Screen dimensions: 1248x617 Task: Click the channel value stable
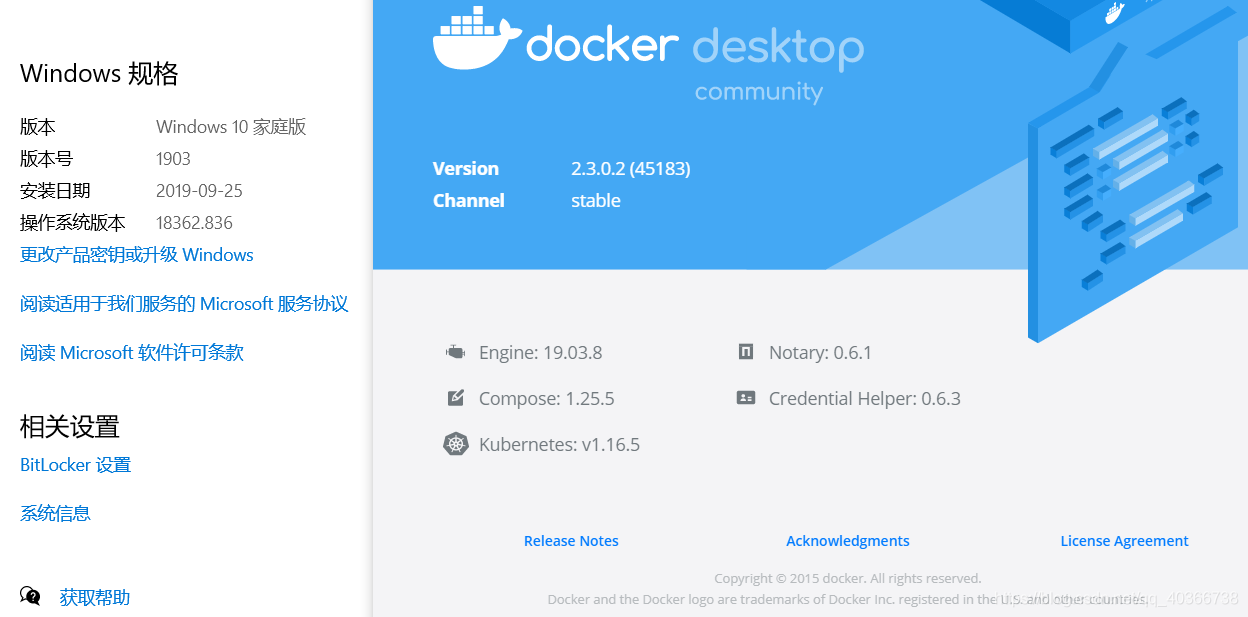596,201
